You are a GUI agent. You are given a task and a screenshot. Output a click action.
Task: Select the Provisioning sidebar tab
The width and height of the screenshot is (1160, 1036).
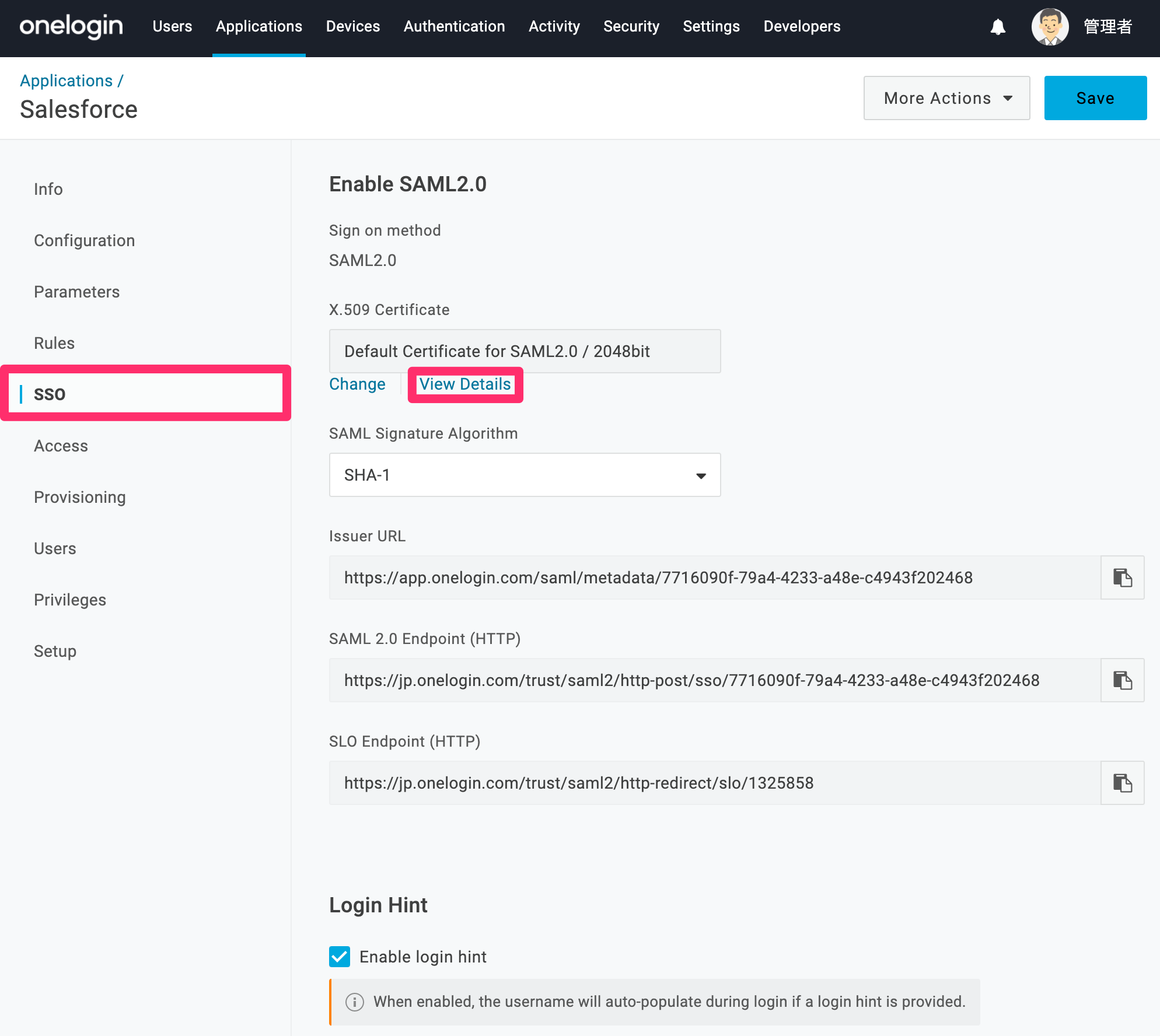(x=79, y=497)
